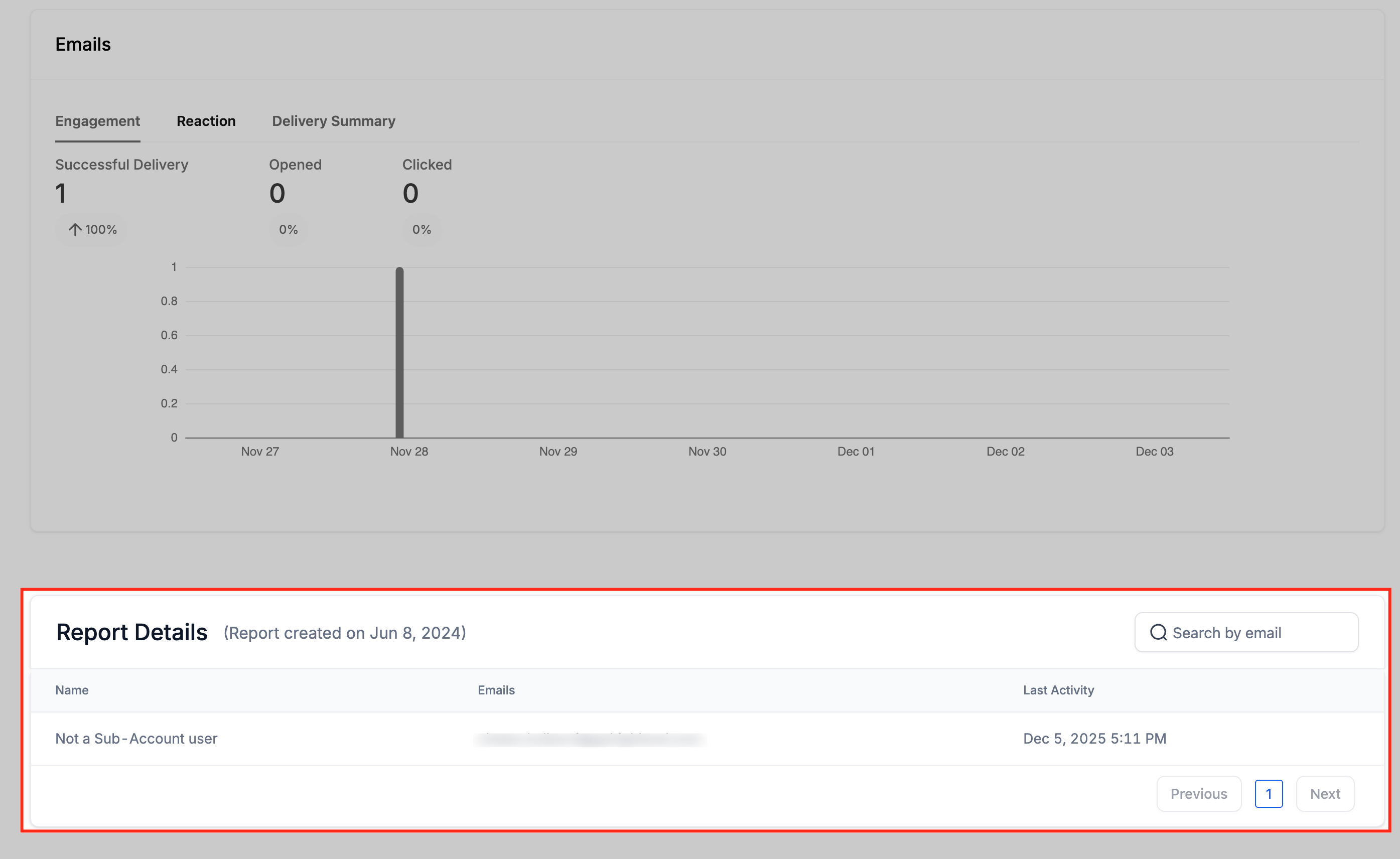This screenshot has width=1400, height=859.
Task: Click the Last Activity column header
Action: [x=1058, y=690]
